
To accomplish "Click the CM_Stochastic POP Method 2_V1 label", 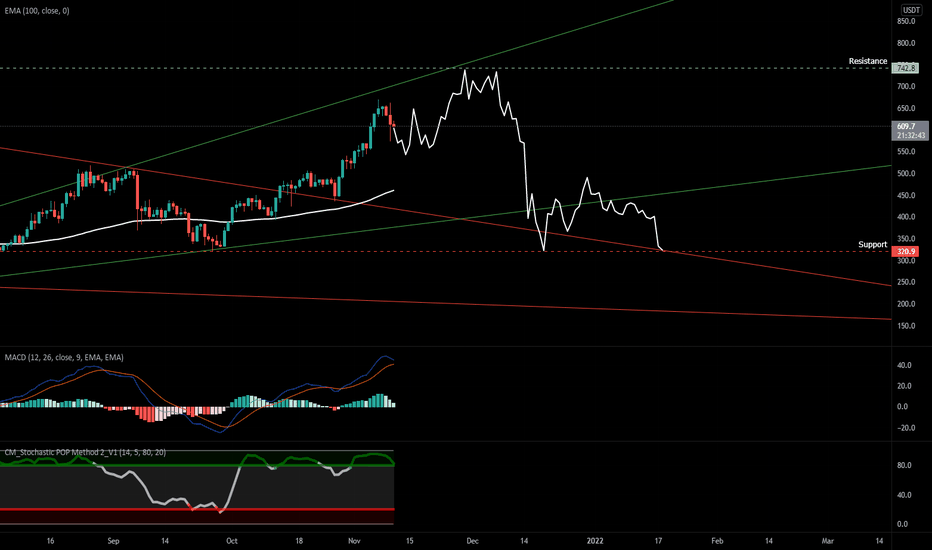I will click(x=85, y=452).
